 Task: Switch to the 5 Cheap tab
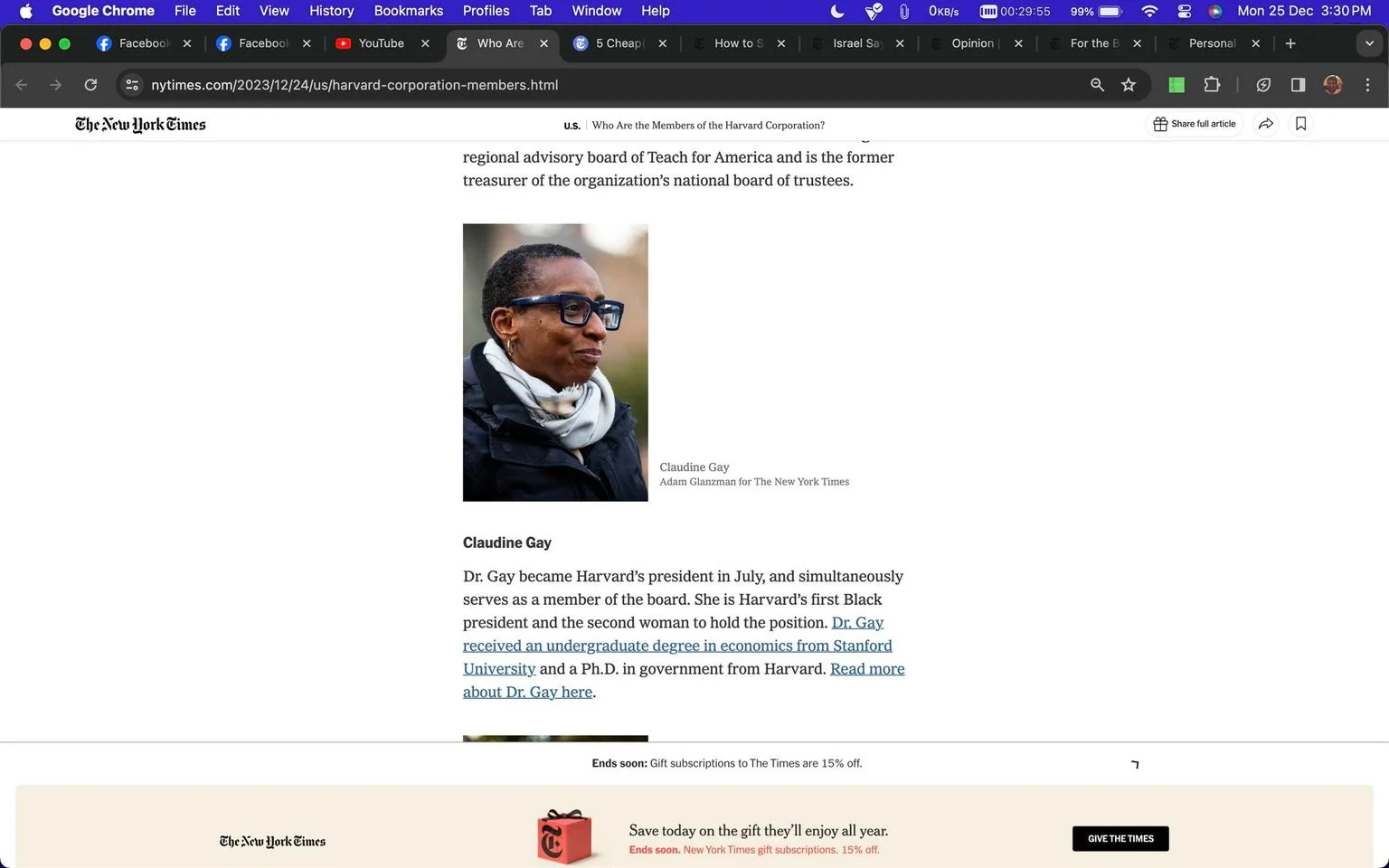click(x=619, y=43)
